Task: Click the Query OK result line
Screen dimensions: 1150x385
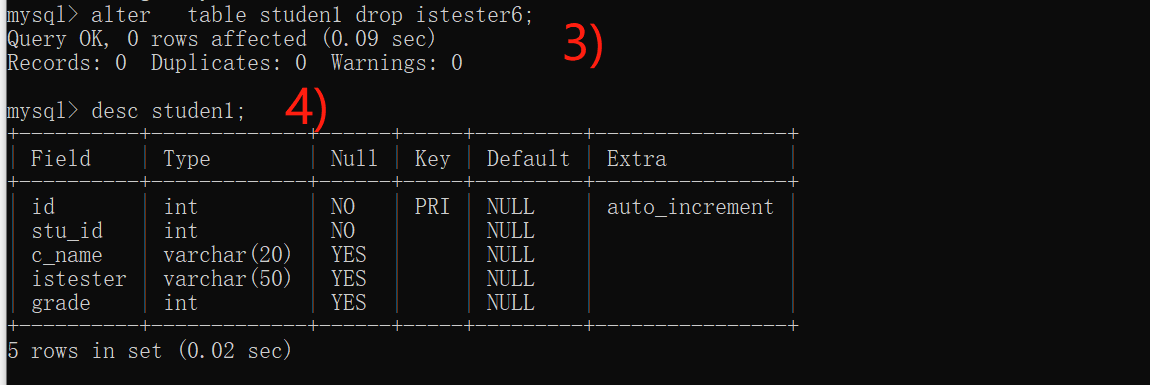Action: click(x=221, y=39)
